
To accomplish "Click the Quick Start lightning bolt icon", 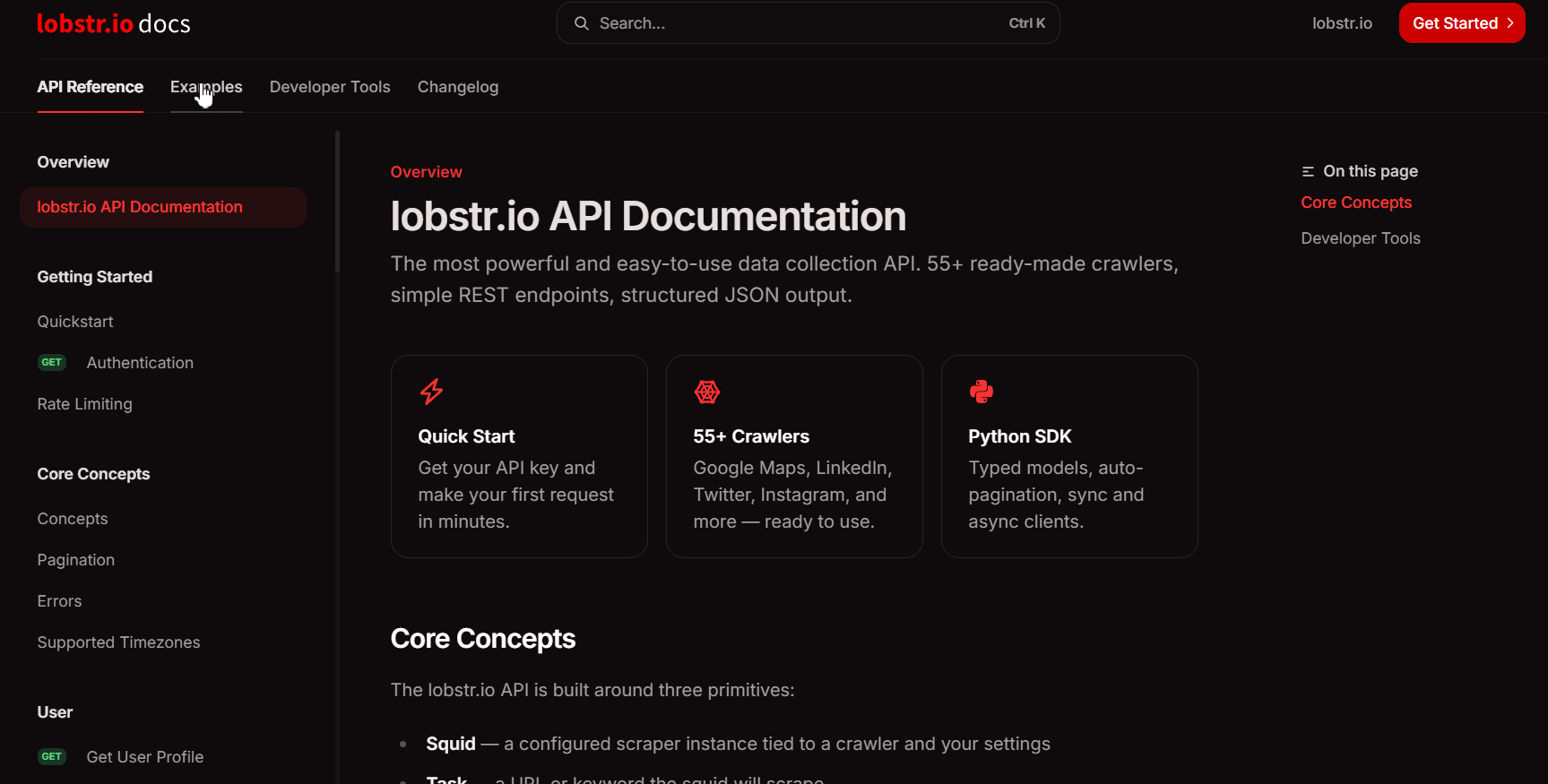I will (x=432, y=392).
